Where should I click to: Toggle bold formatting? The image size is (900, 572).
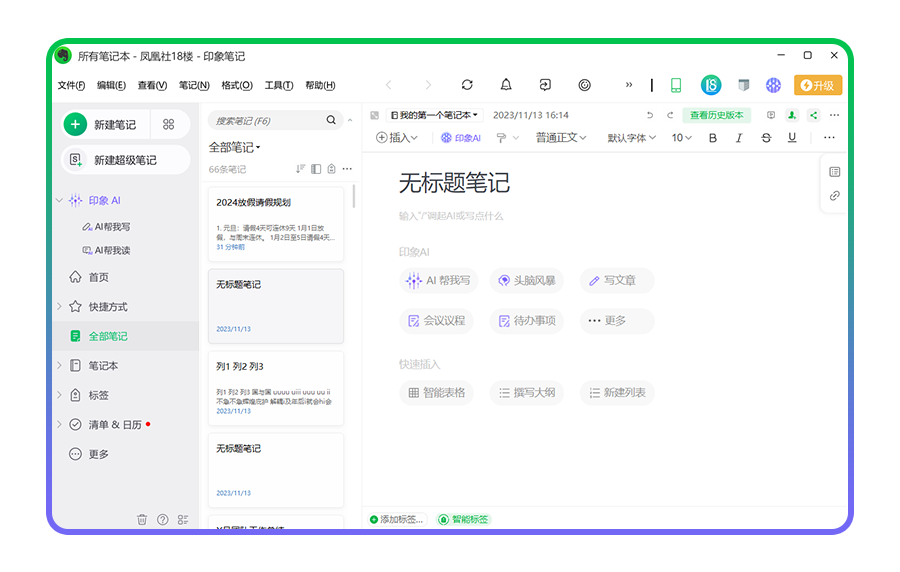[712, 138]
